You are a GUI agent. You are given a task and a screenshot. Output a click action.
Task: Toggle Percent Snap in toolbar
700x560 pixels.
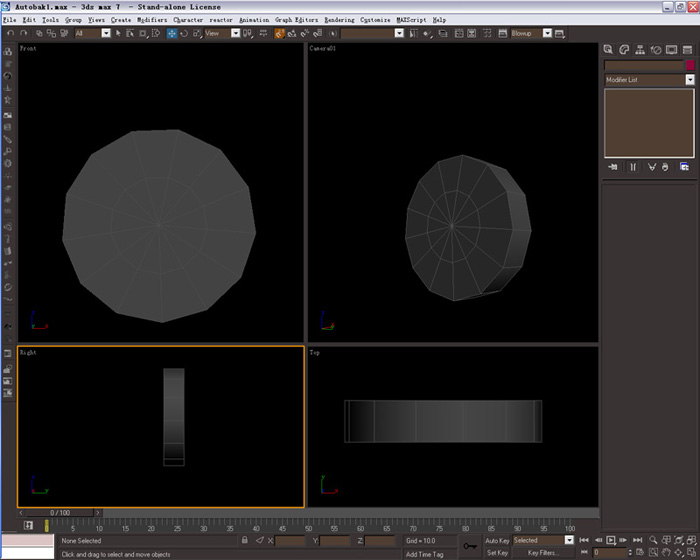coord(305,33)
